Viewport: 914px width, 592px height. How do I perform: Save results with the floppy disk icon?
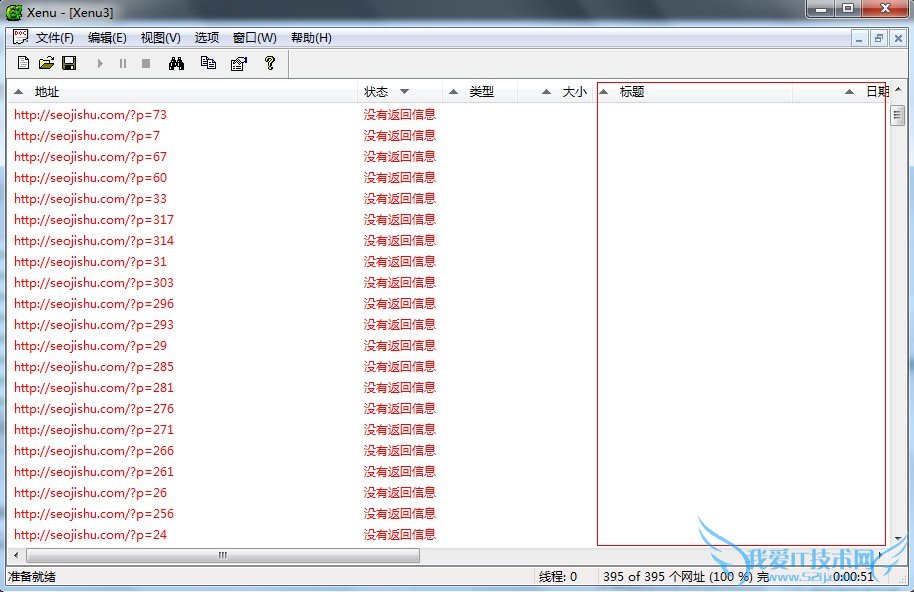[69, 63]
